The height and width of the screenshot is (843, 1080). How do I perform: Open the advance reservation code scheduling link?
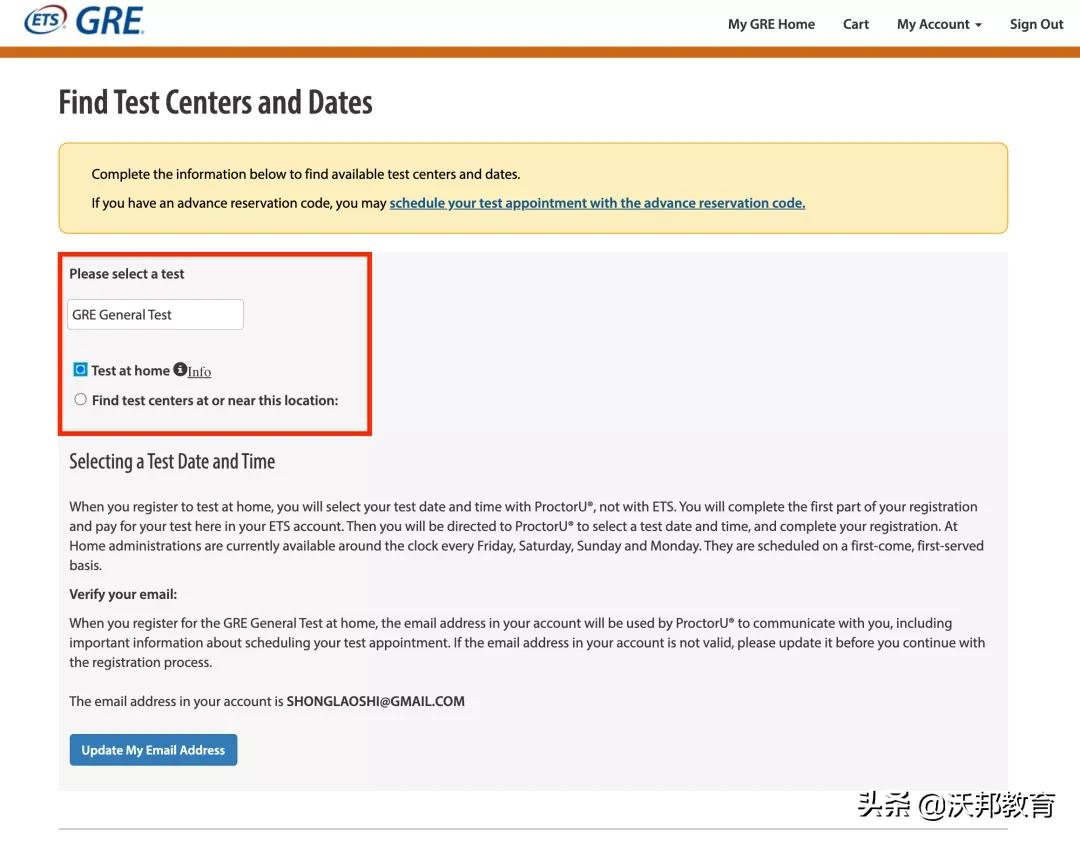pos(597,203)
